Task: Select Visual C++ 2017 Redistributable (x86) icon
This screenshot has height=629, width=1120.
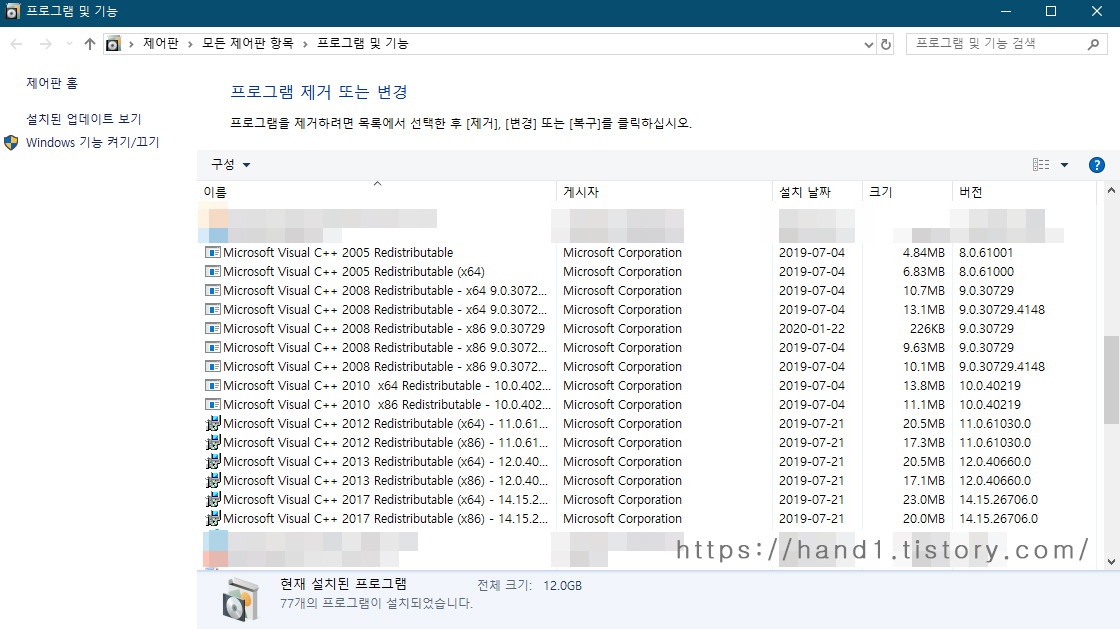Action: tap(213, 519)
